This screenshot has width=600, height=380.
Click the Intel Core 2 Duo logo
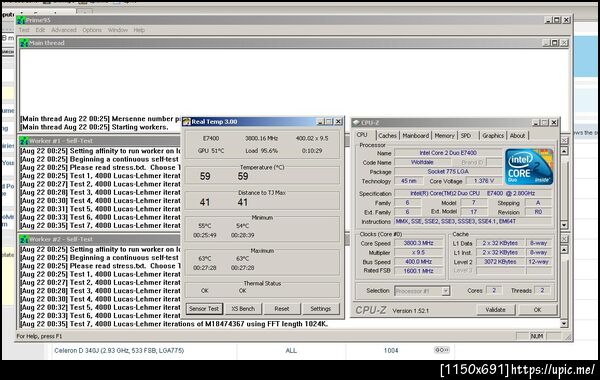click(x=529, y=167)
